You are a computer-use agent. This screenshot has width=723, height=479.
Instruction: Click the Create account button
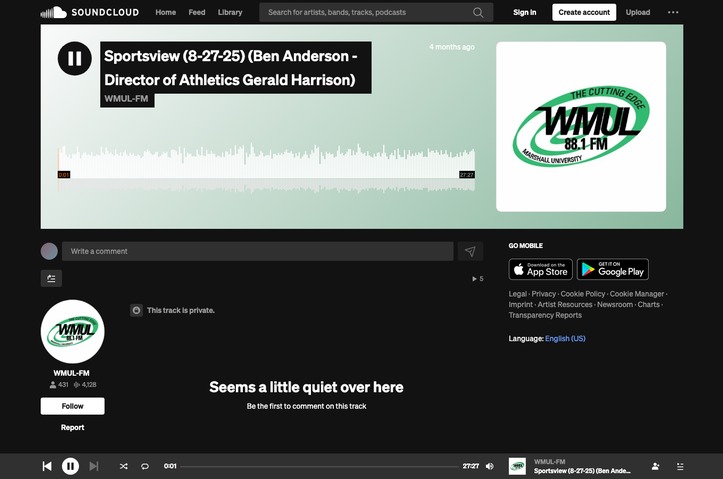click(x=584, y=12)
